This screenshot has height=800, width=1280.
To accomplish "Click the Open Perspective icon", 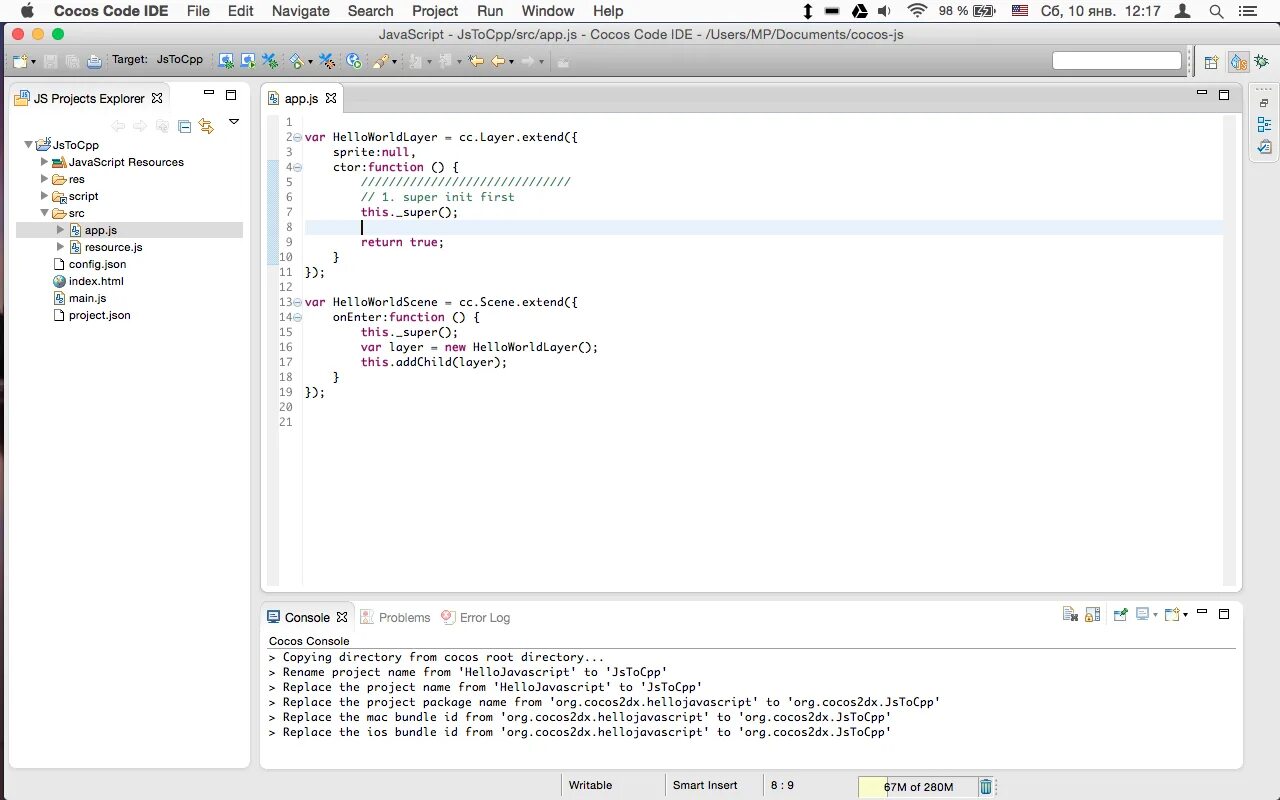I will click(1211, 62).
